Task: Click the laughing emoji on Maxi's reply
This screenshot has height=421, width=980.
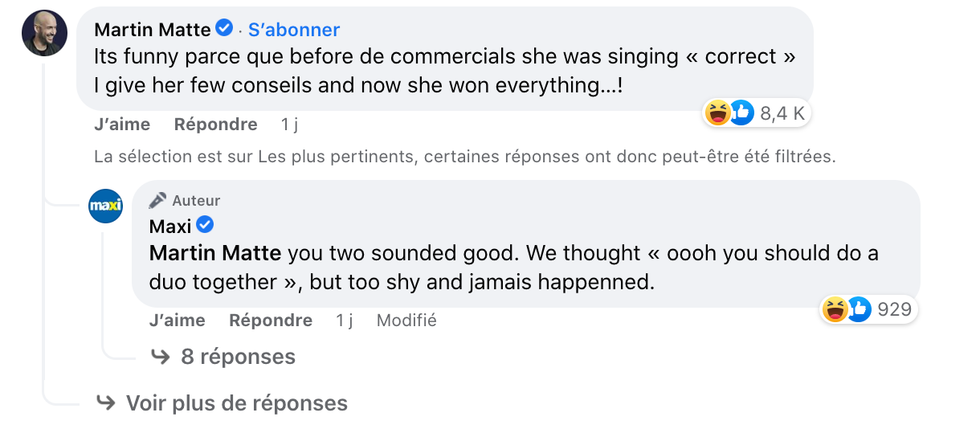Action: [x=835, y=309]
